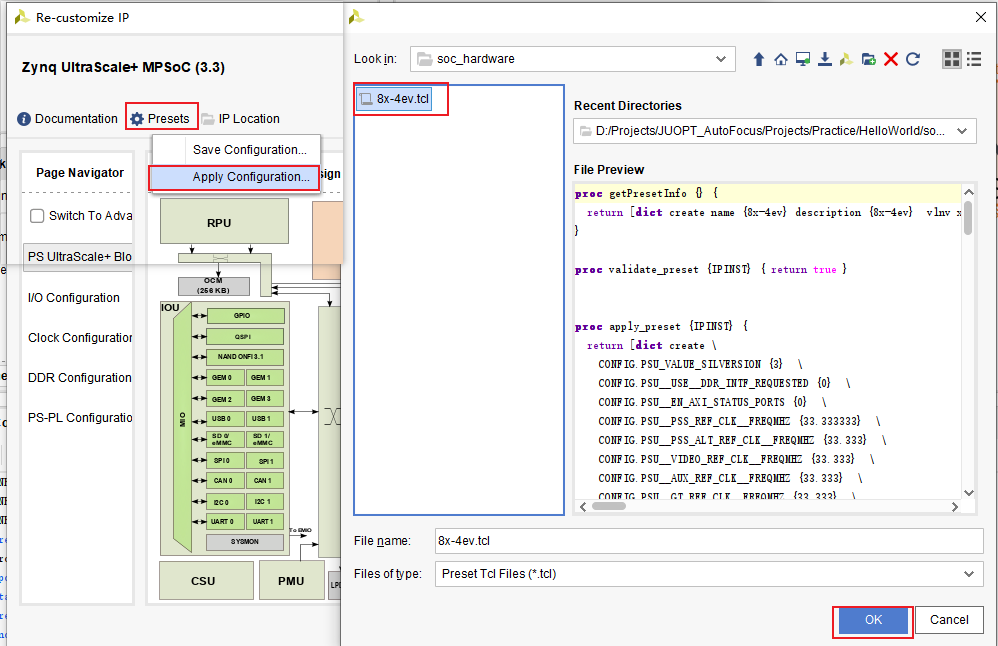This screenshot has width=998, height=646.
Task: Go to the Vivado project directory icon
Action: [846, 59]
